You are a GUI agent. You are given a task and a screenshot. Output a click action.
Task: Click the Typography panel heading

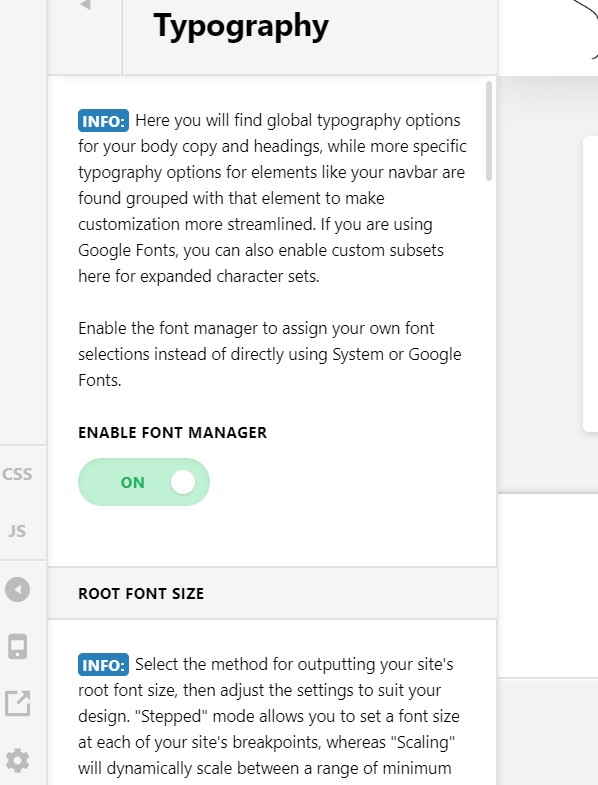[x=241, y=27]
